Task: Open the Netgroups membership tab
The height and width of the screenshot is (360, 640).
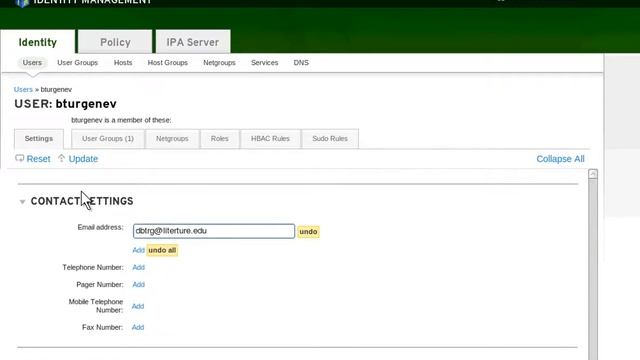Action: click(x=172, y=139)
